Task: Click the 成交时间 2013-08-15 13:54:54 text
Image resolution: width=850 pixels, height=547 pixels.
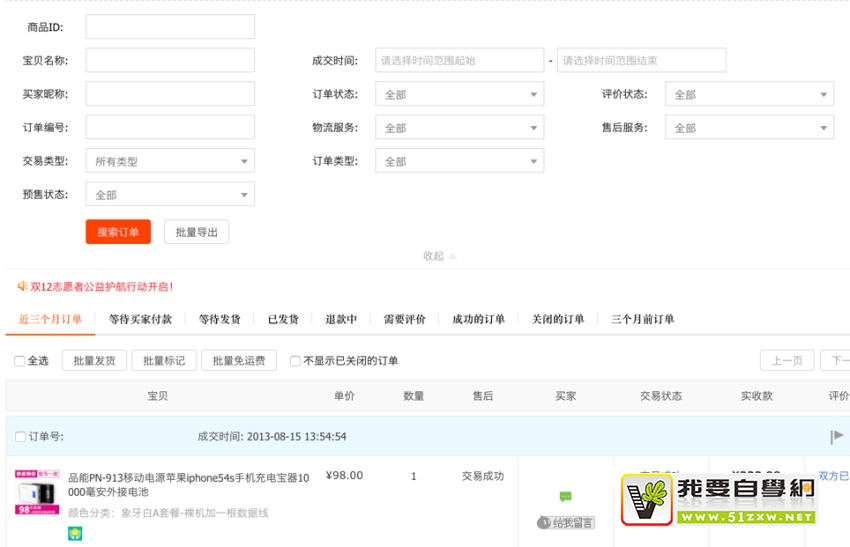Action: (x=272, y=436)
